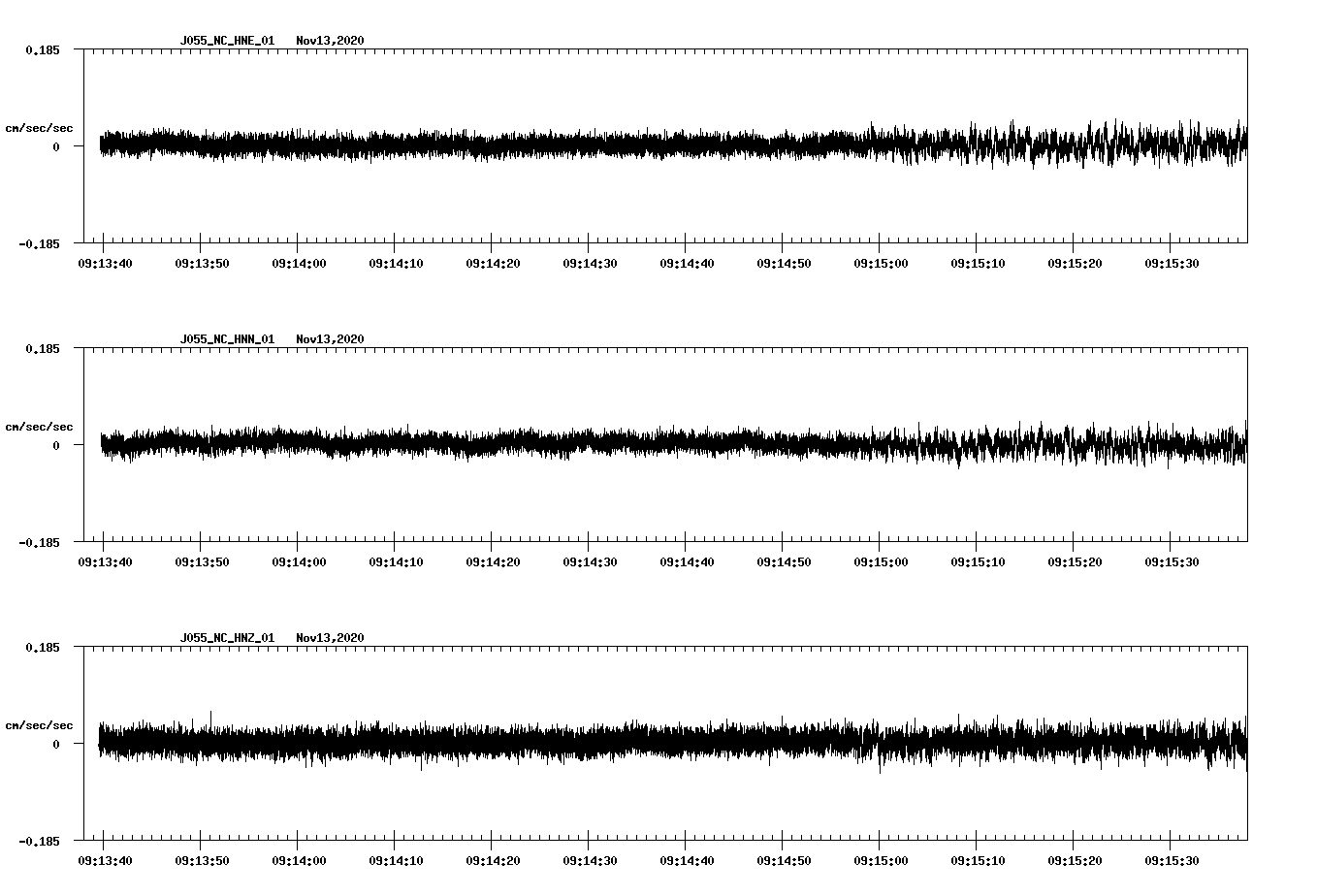Viewport: 1317px width, 896px height.
Task: Click the 09:15:00 label under the HNN plot
Action: click(881, 560)
